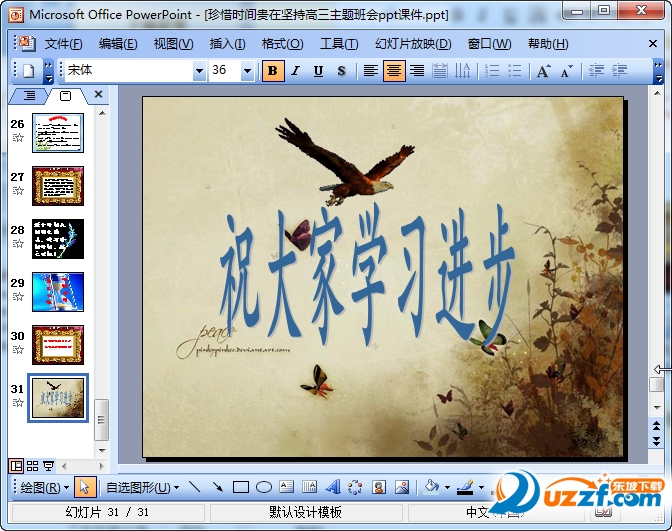
Task: Insert clip art
Action: click(x=379, y=487)
